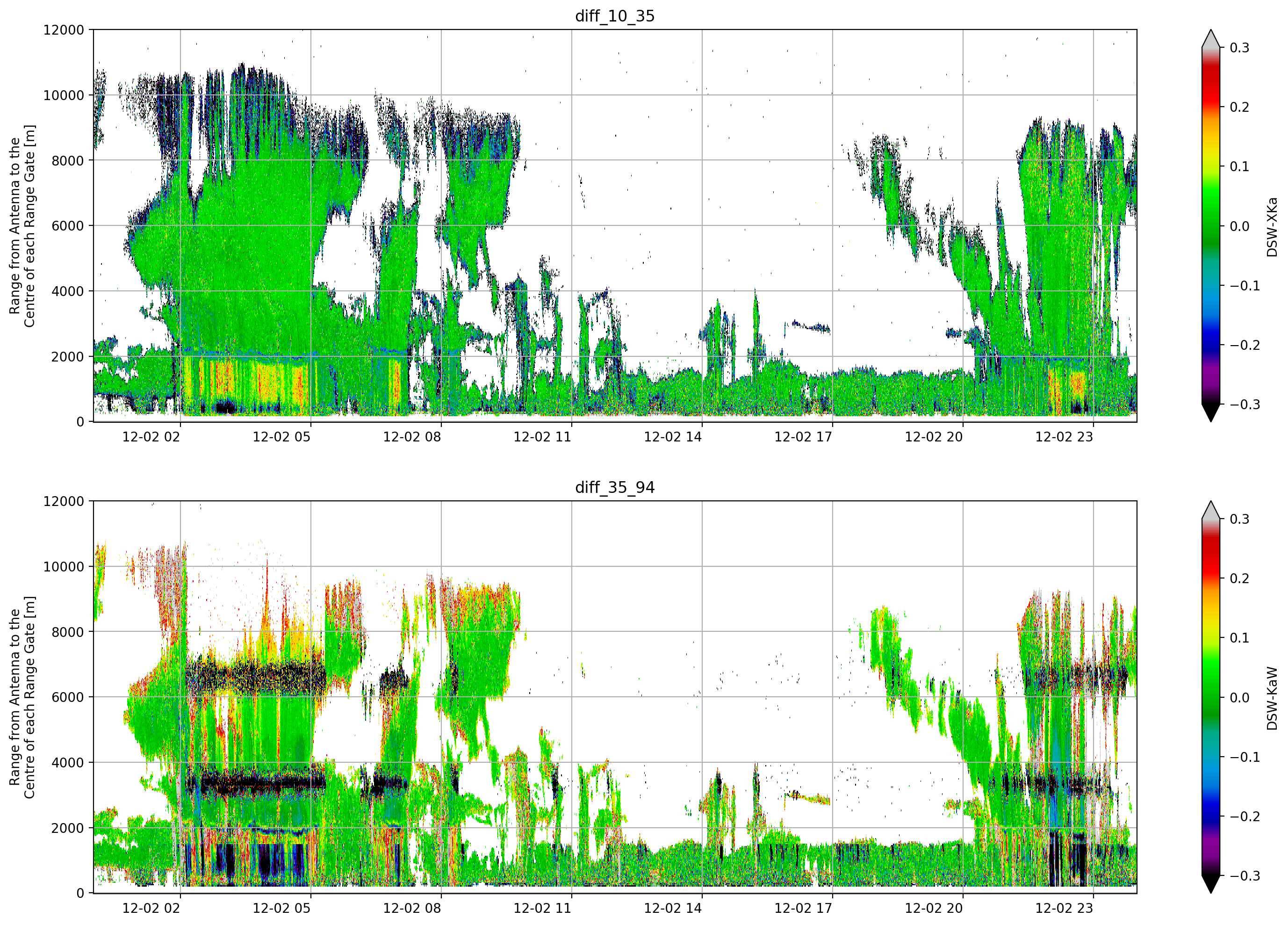
Task: Click the top colorbar's upper extend arrow
Action: 1211,39
